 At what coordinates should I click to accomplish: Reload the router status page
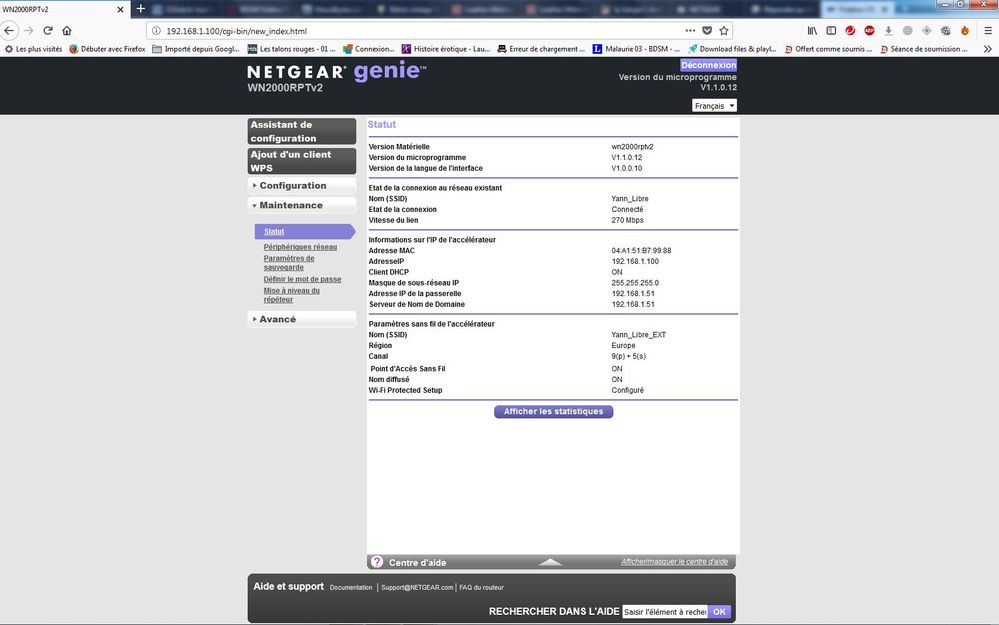point(47,31)
